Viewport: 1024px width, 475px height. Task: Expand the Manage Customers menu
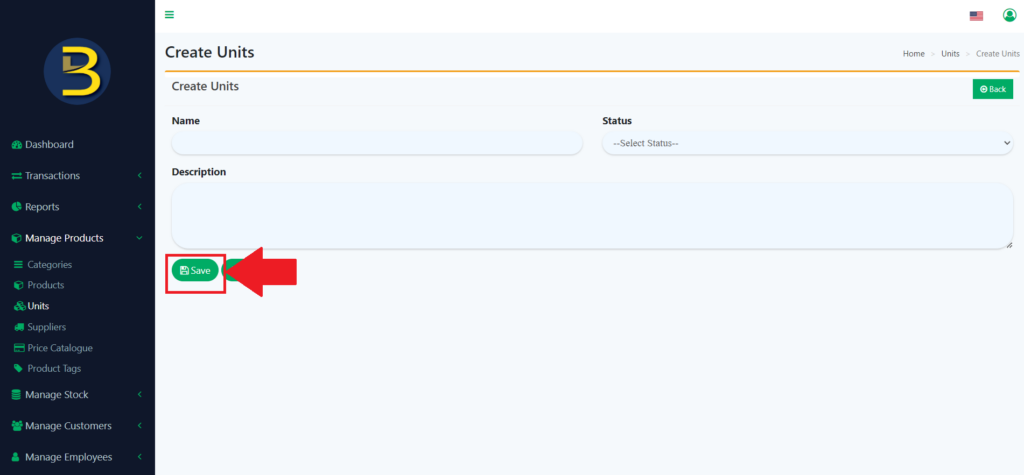68,426
